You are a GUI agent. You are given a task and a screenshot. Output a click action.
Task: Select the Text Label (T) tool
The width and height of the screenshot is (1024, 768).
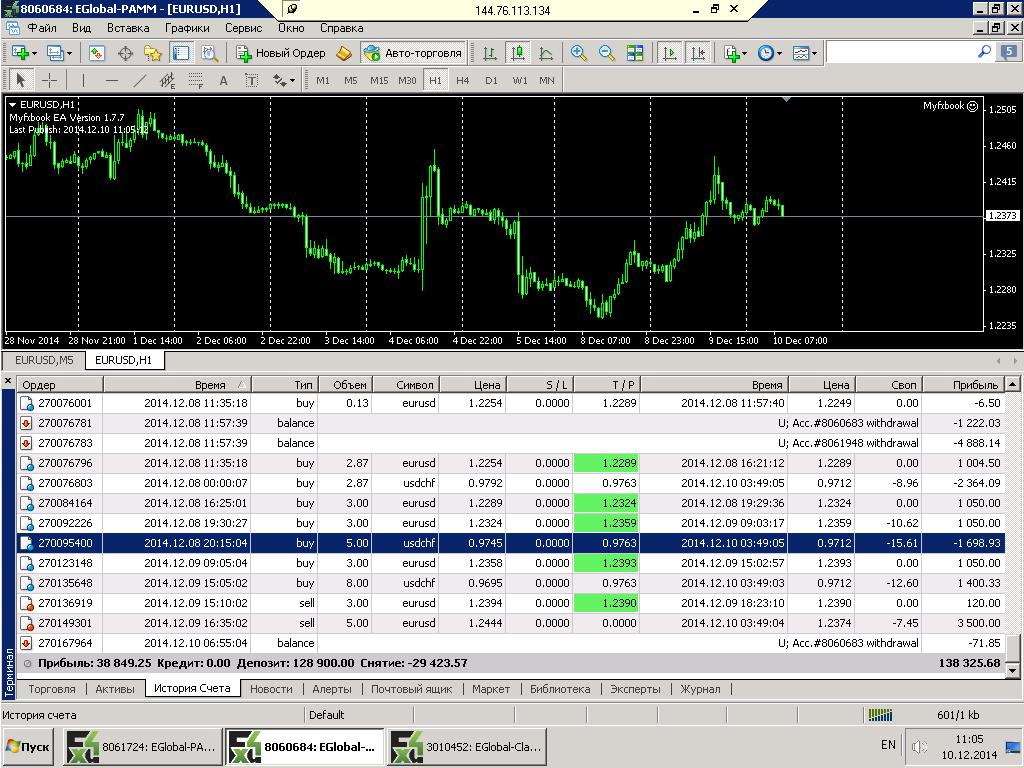(x=251, y=80)
